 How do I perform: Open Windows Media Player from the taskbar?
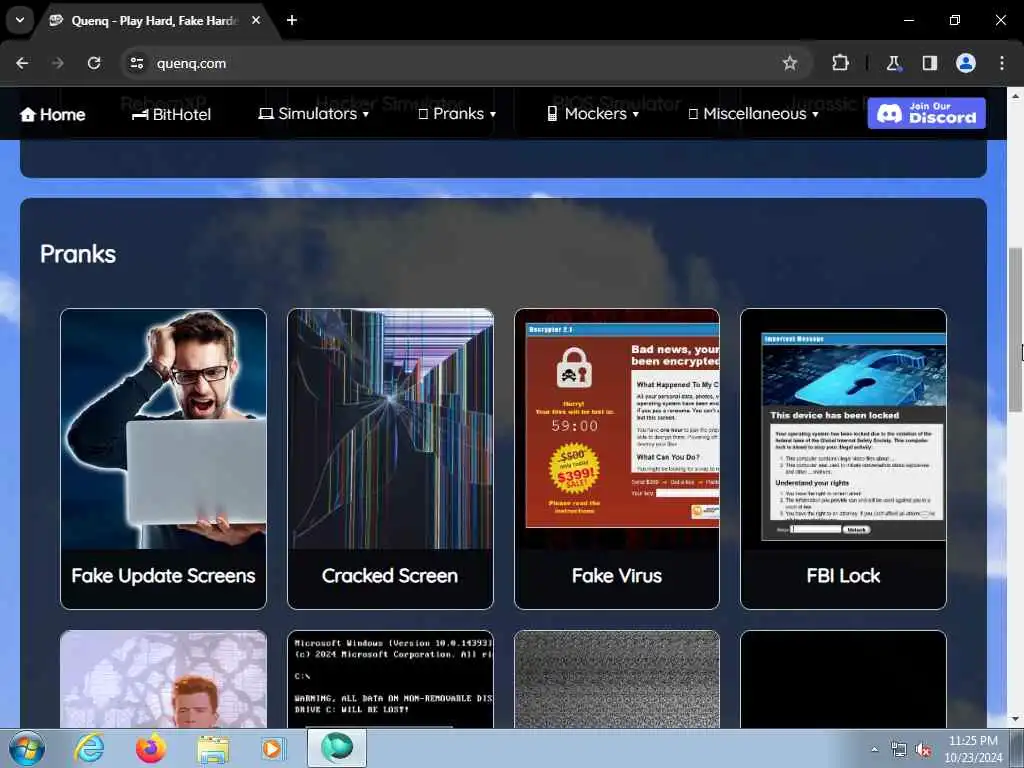click(x=273, y=748)
